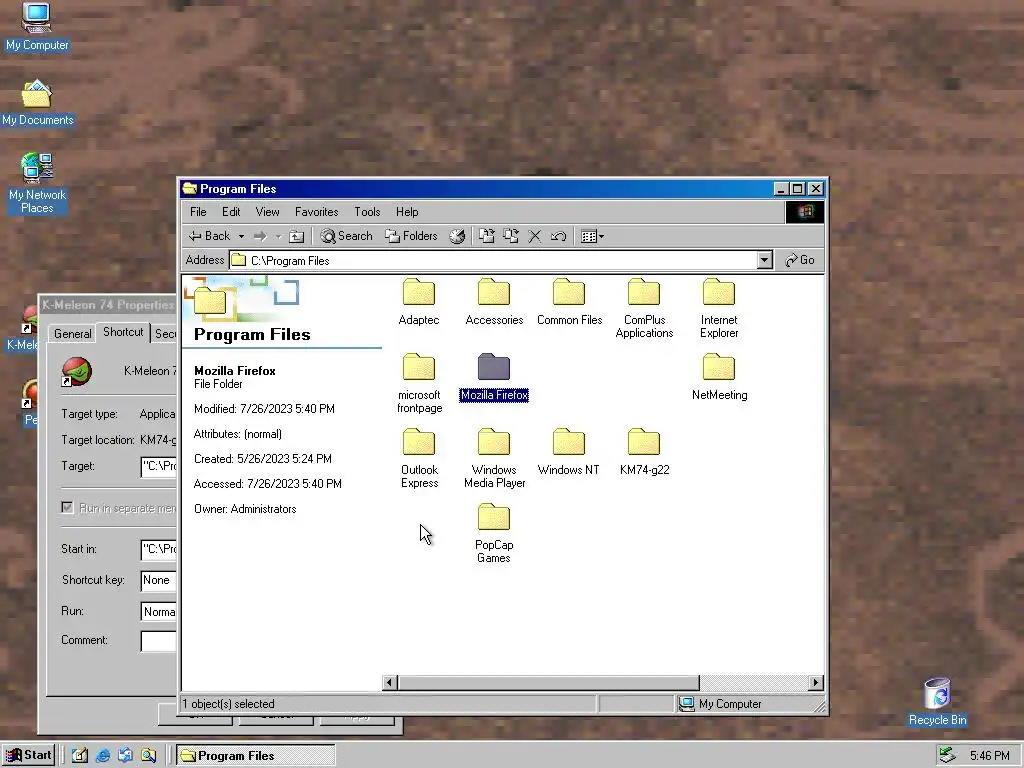The image size is (1024, 768).
Task: Select the Windows Media Player folder
Action: point(494,459)
